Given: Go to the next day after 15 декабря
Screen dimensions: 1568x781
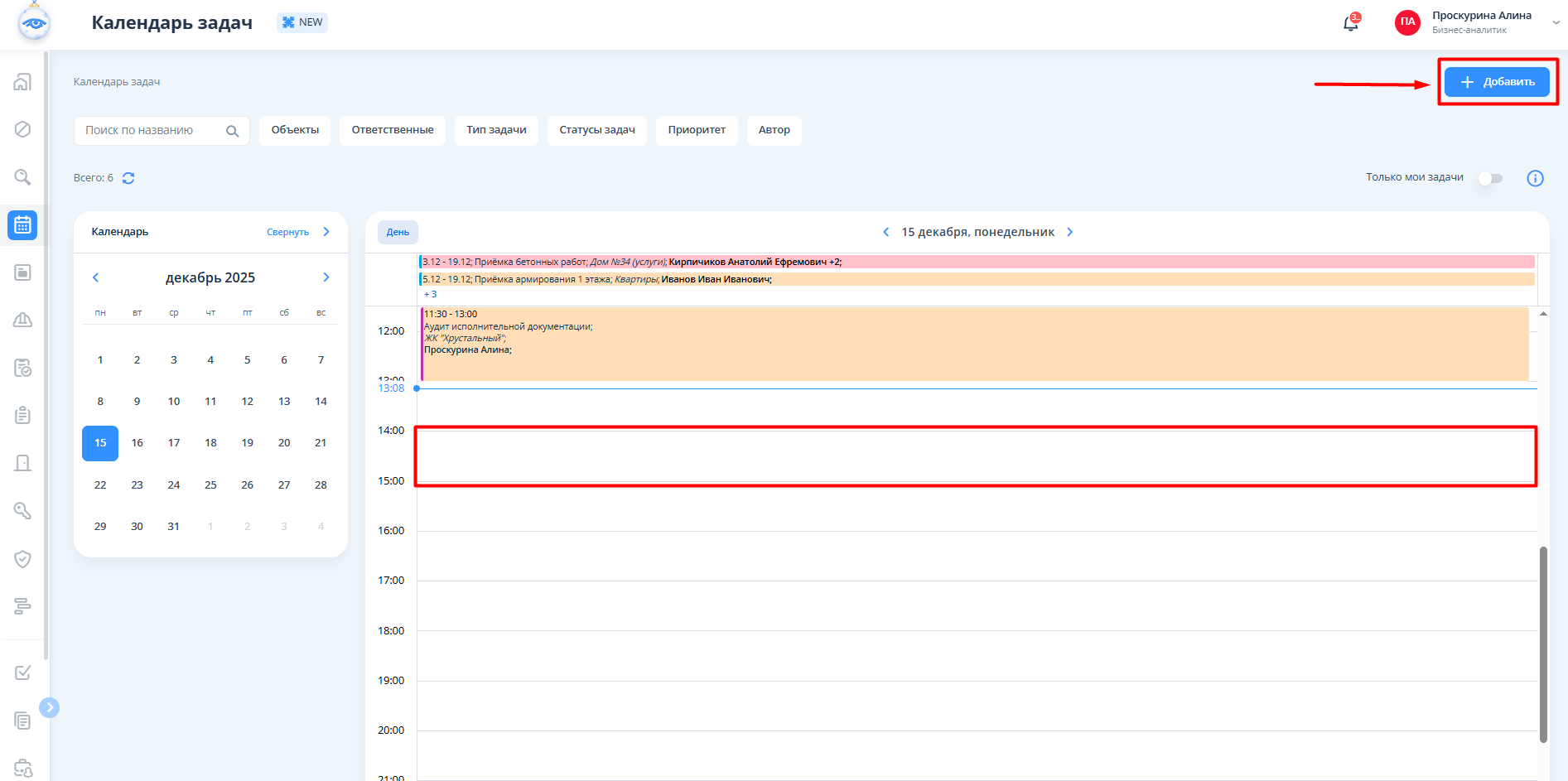Looking at the screenshot, I should tap(1069, 232).
